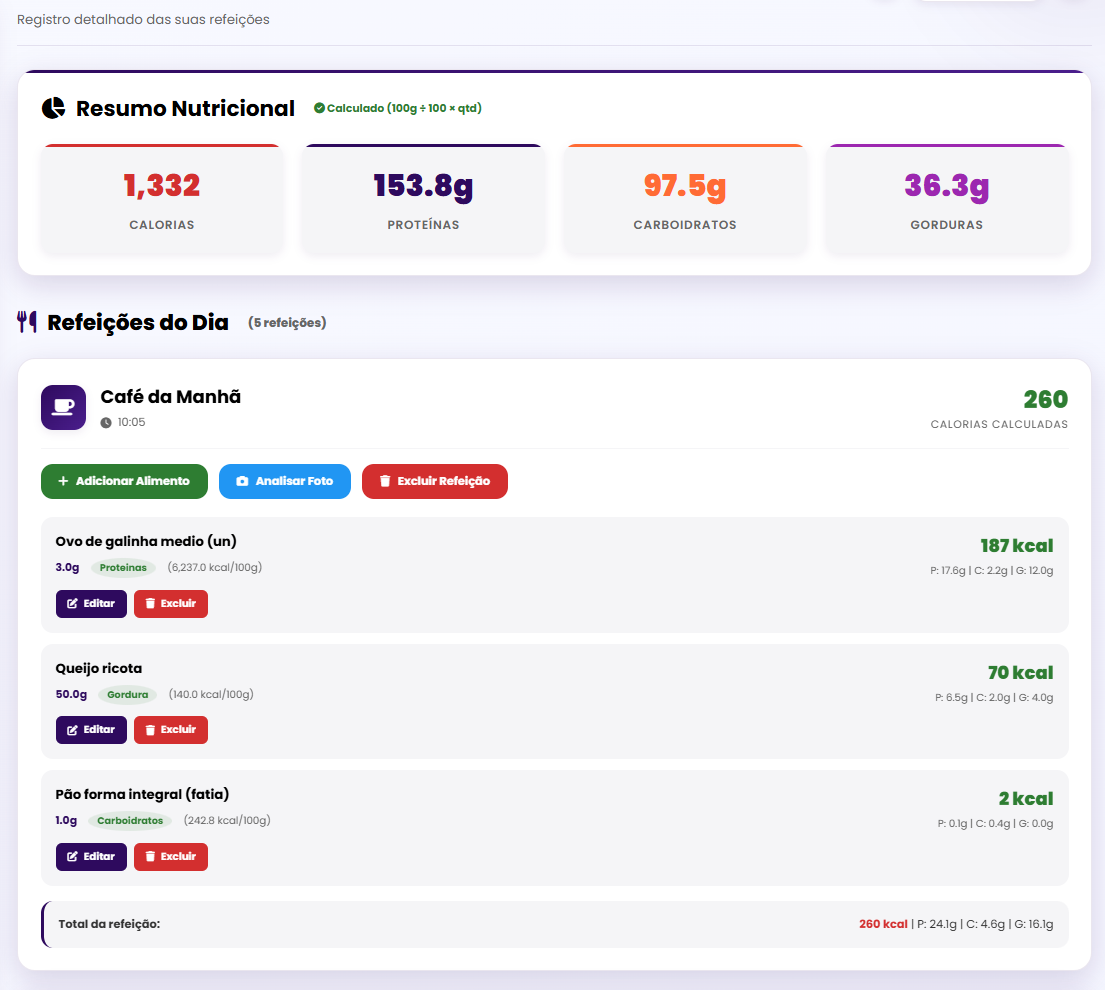Click the Total da refeição summary row
This screenshot has width=1105, height=990.
click(554, 924)
